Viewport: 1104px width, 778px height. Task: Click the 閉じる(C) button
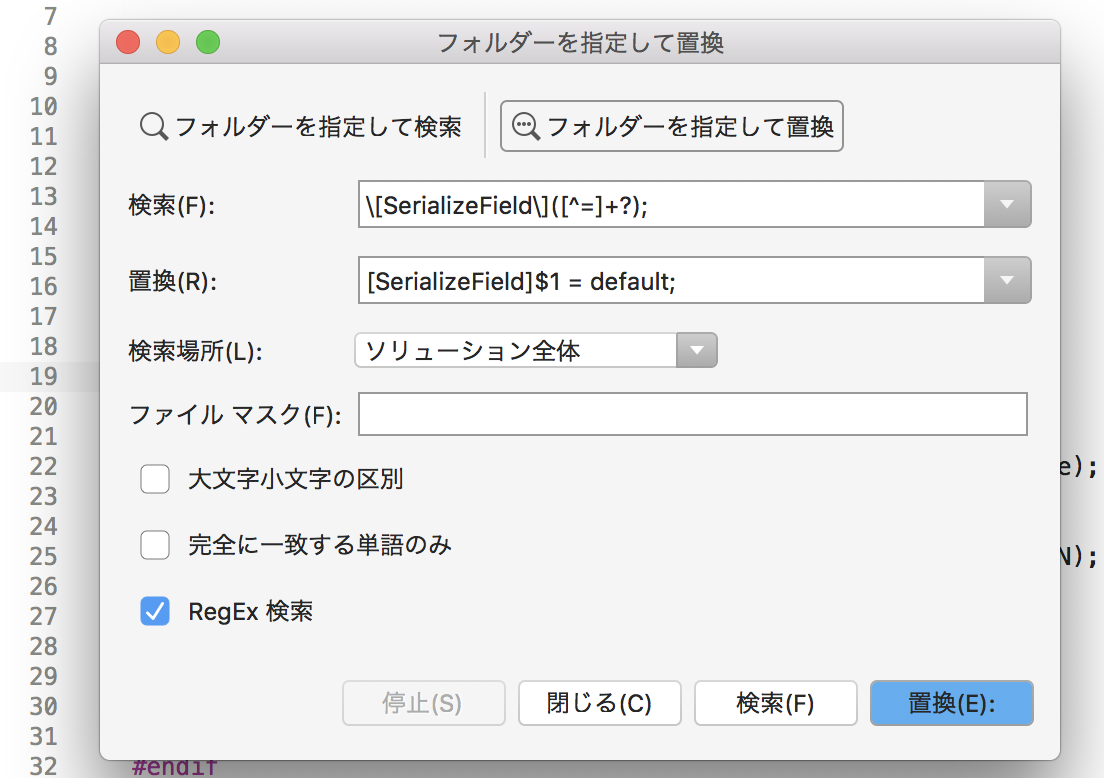(x=599, y=703)
